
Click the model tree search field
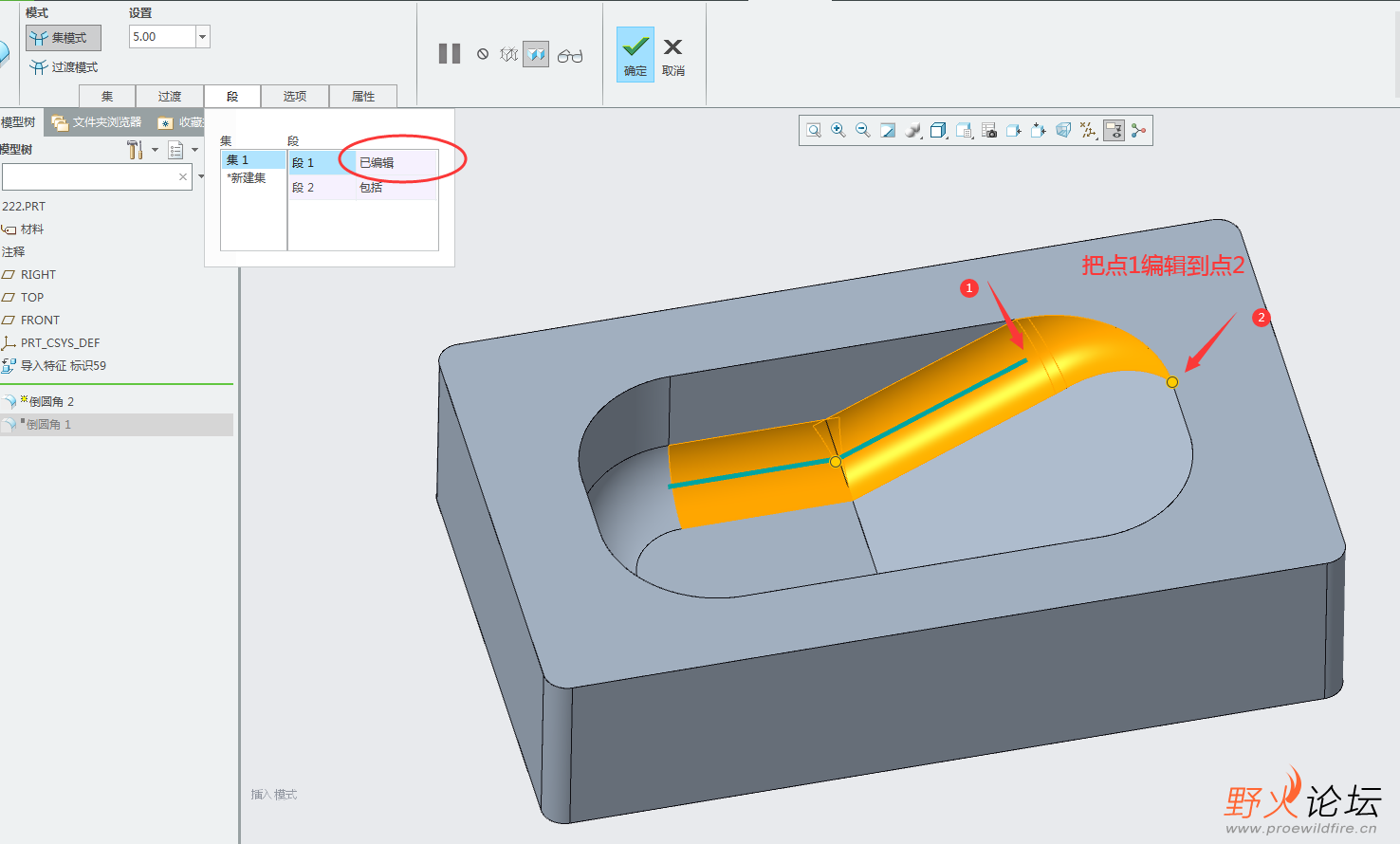[x=90, y=177]
